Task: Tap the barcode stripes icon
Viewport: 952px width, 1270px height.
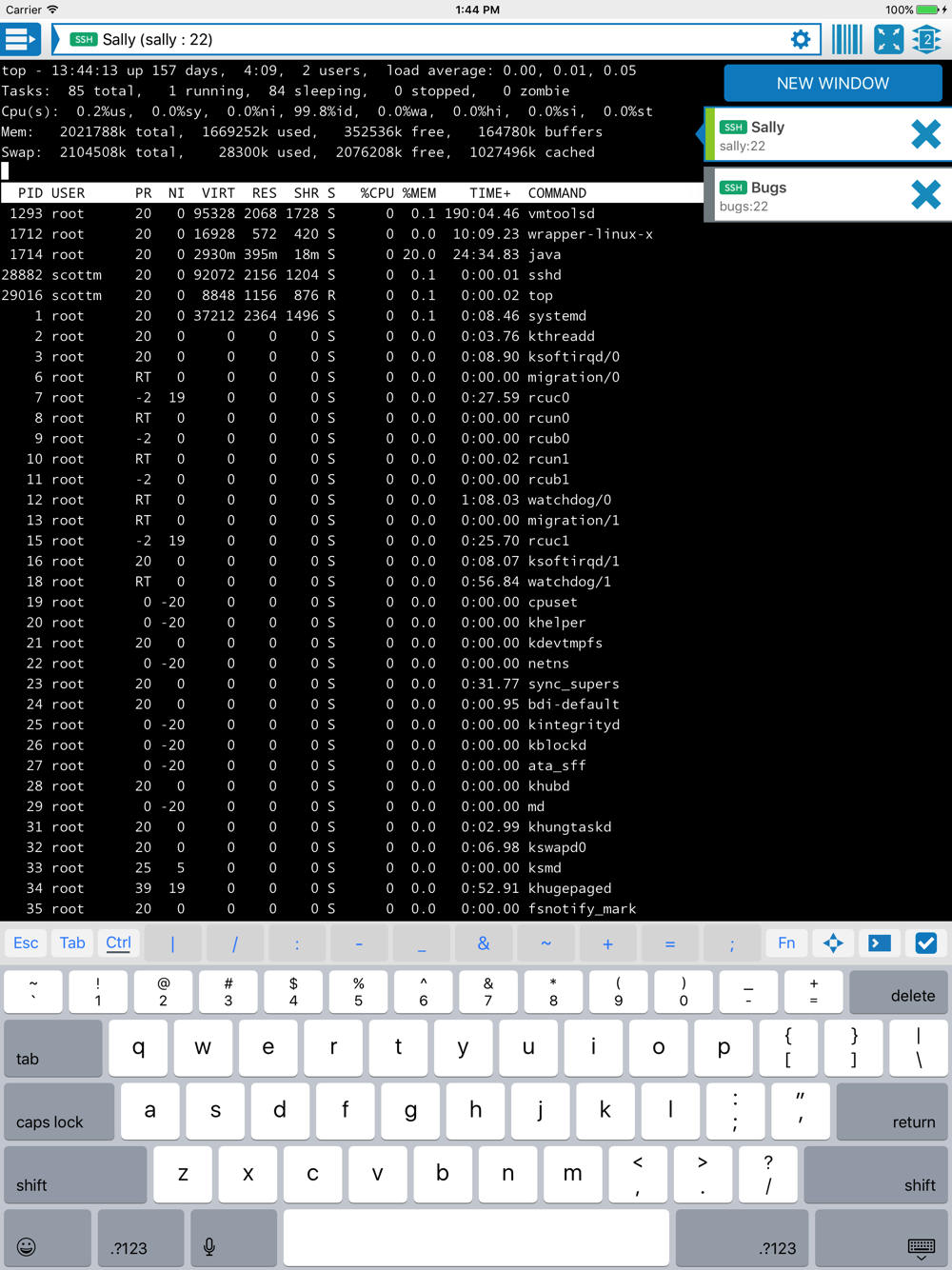Action: pyautogui.click(x=846, y=40)
